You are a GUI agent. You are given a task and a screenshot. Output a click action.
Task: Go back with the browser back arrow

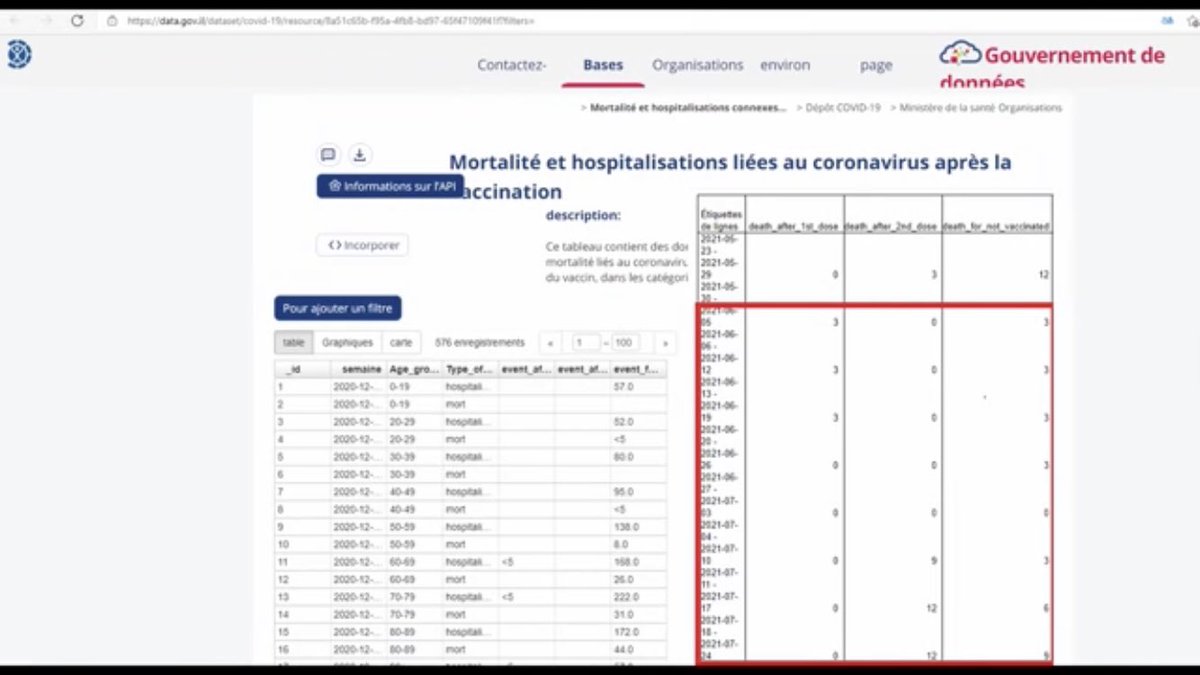point(17,20)
